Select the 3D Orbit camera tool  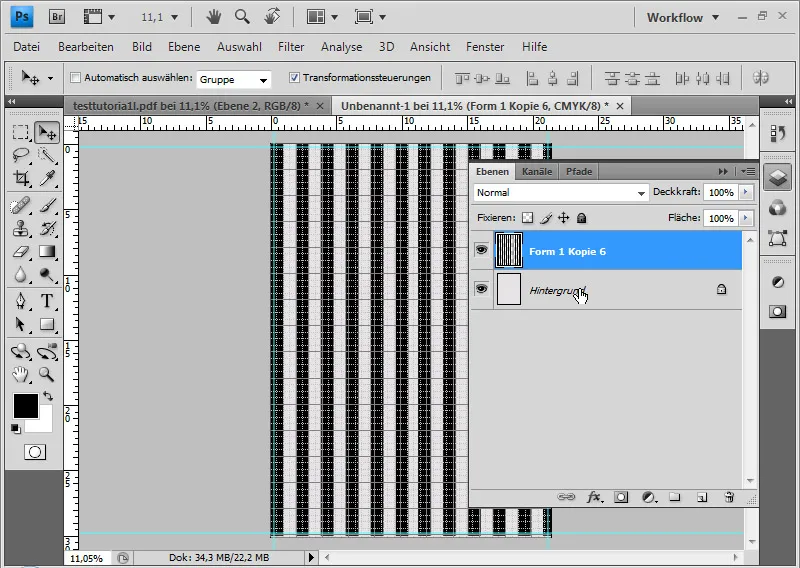pos(47,352)
